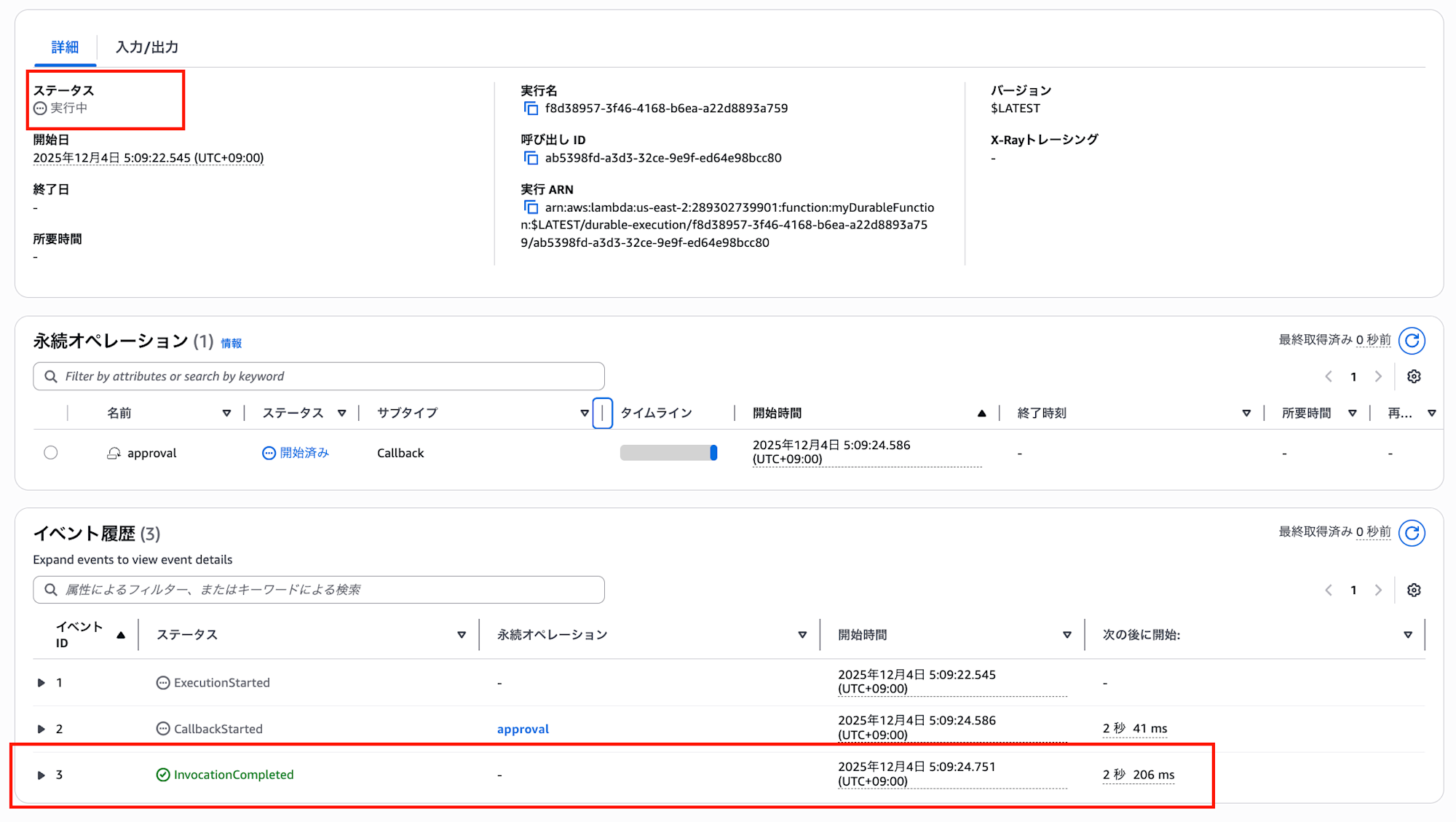Image resolution: width=1456 pixels, height=822 pixels.
Task: Go to next page of durable operations
Action: pos(1378,376)
